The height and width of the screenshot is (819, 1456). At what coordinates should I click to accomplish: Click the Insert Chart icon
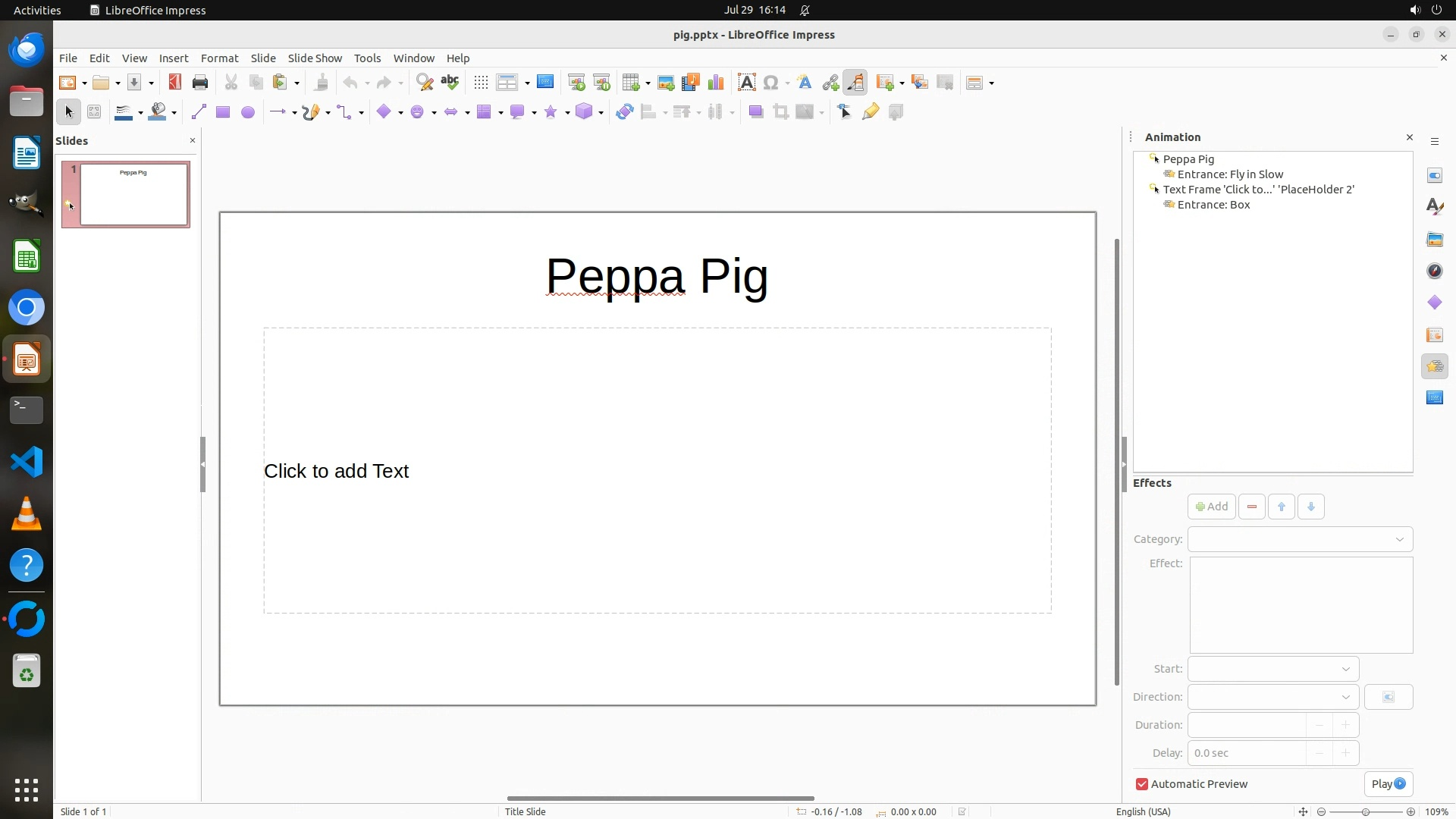(715, 83)
